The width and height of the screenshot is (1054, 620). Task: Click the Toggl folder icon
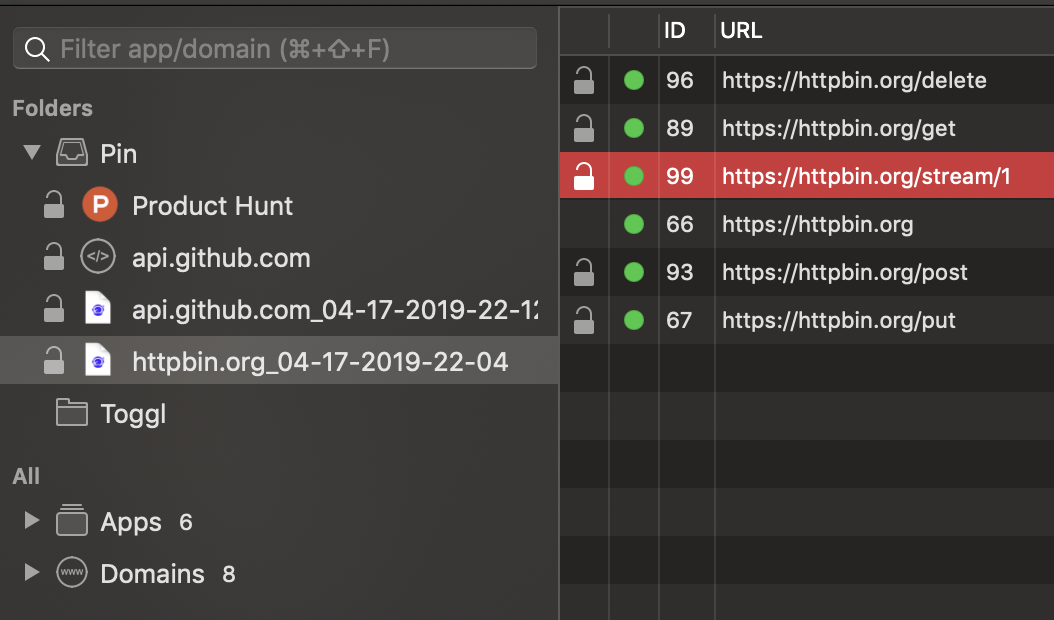pyautogui.click(x=71, y=413)
